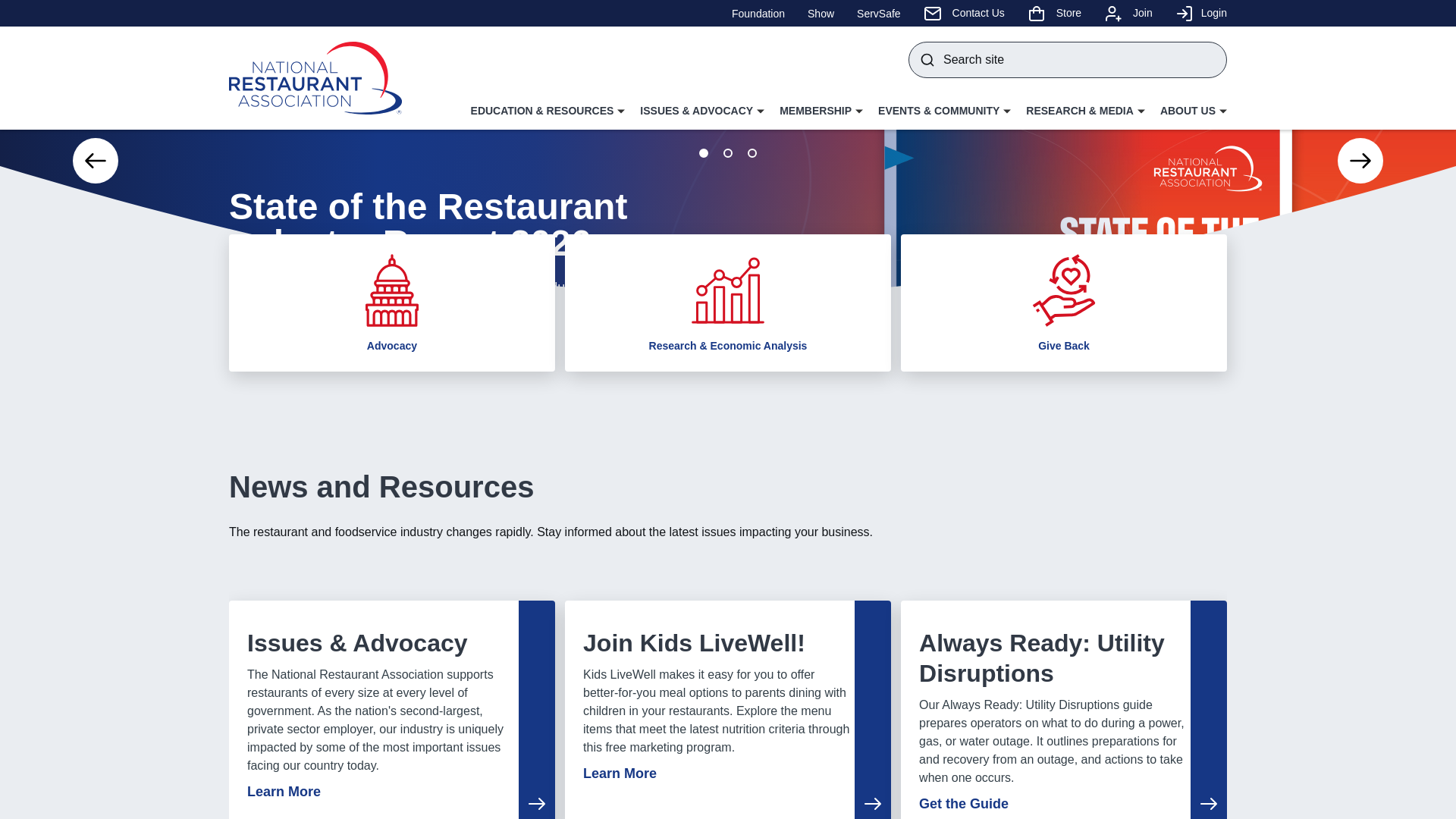Open Store text link
Image resolution: width=1456 pixels, height=819 pixels.
1068,13
